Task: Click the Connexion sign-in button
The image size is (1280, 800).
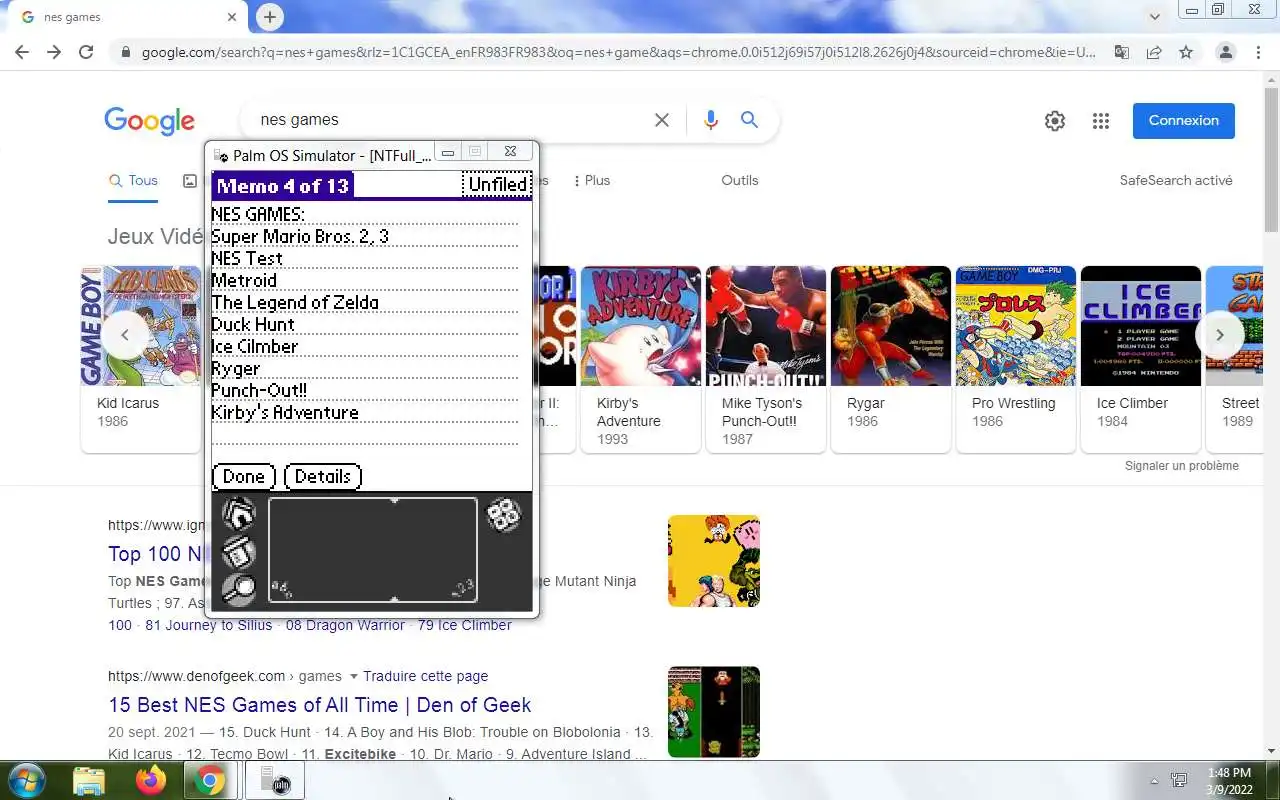Action: 1184,121
